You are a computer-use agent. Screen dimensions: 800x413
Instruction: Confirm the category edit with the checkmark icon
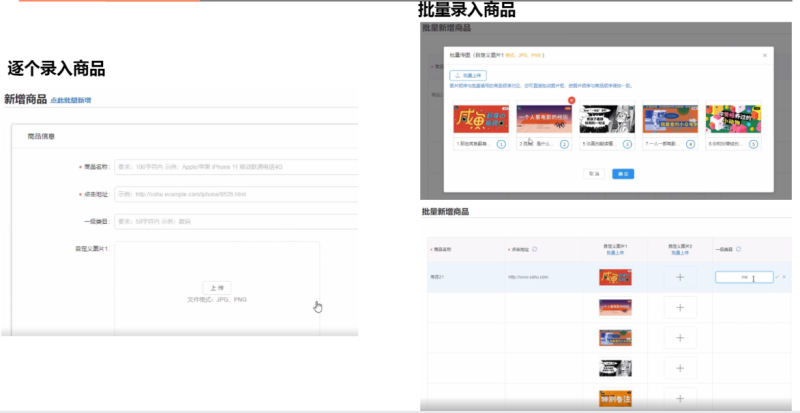[x=777, y=277]
